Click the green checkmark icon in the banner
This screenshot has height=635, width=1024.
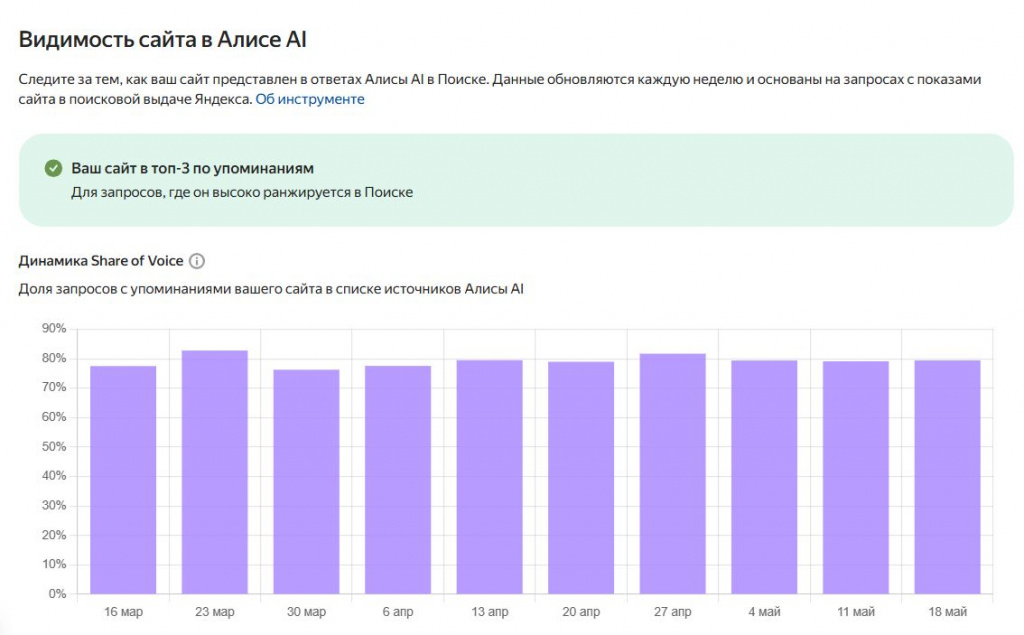[54, 169]
